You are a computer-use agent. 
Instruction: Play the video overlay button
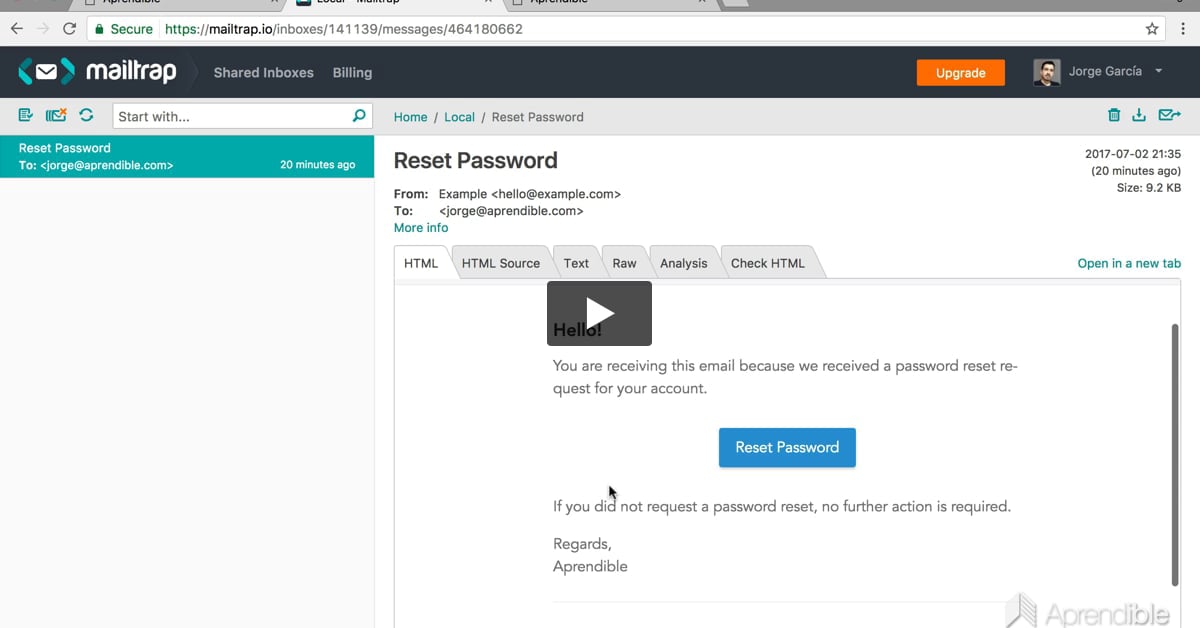(599, 313)
